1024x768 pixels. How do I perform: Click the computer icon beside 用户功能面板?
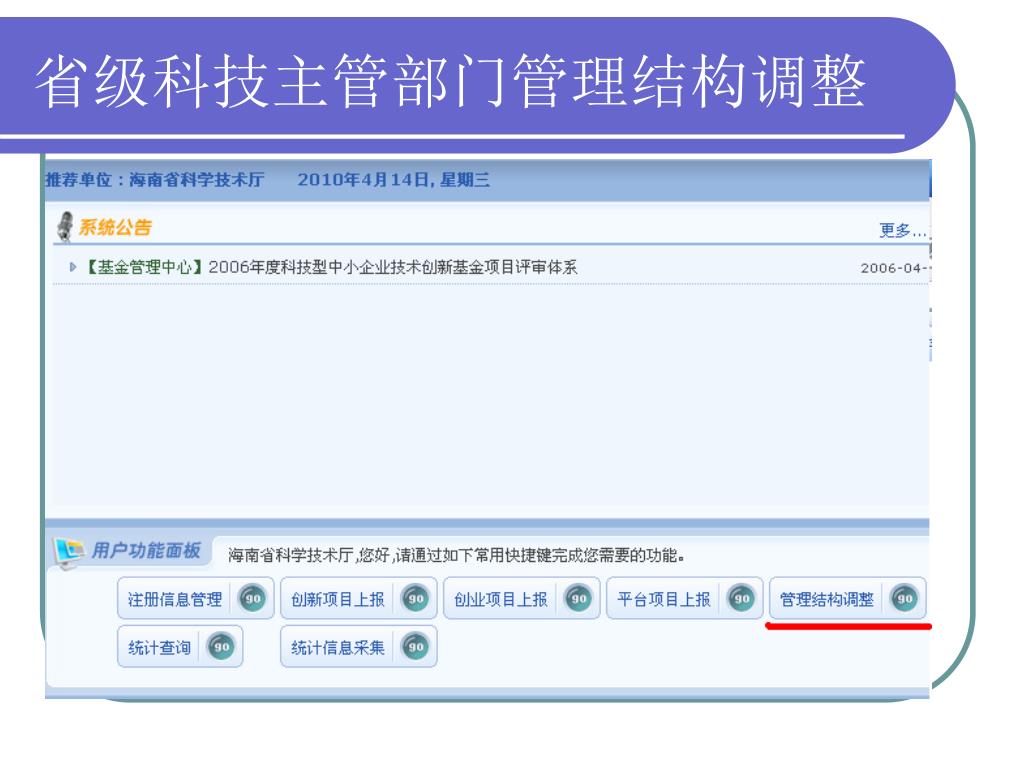pos(68,552)
